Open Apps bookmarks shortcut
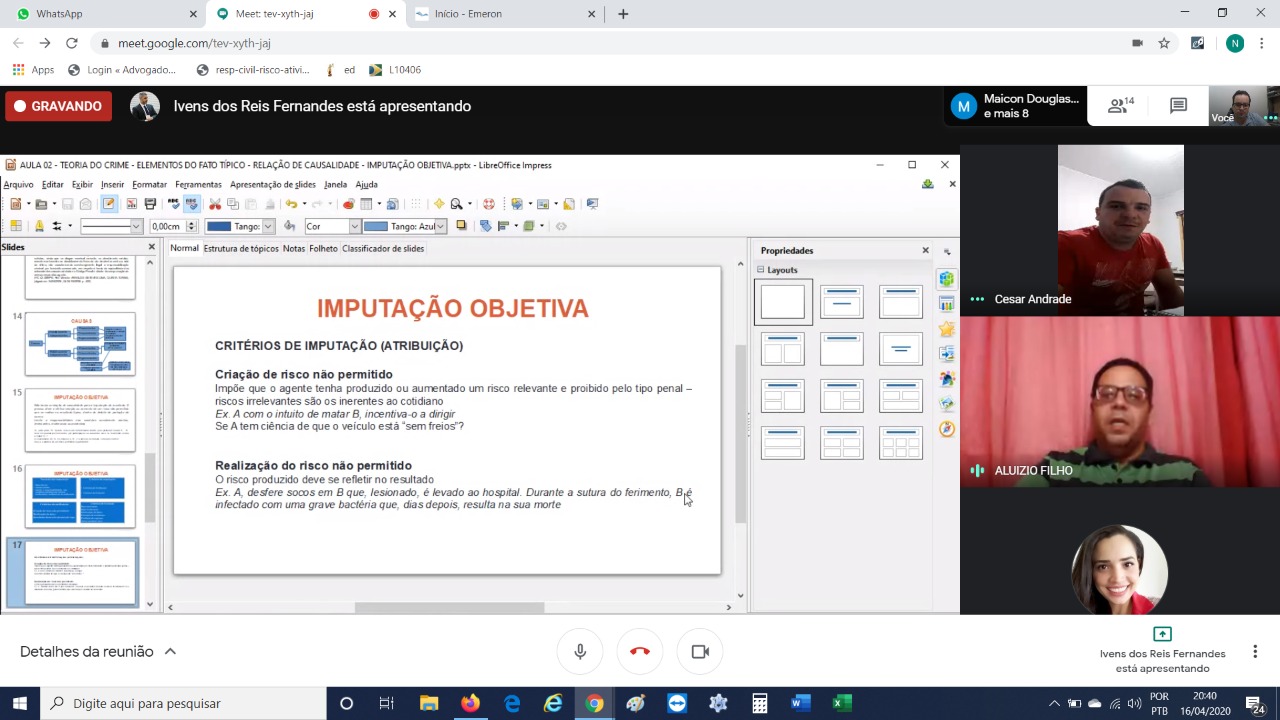The height and width of the screenshot is (720, 1280). (x=33, y=70)
